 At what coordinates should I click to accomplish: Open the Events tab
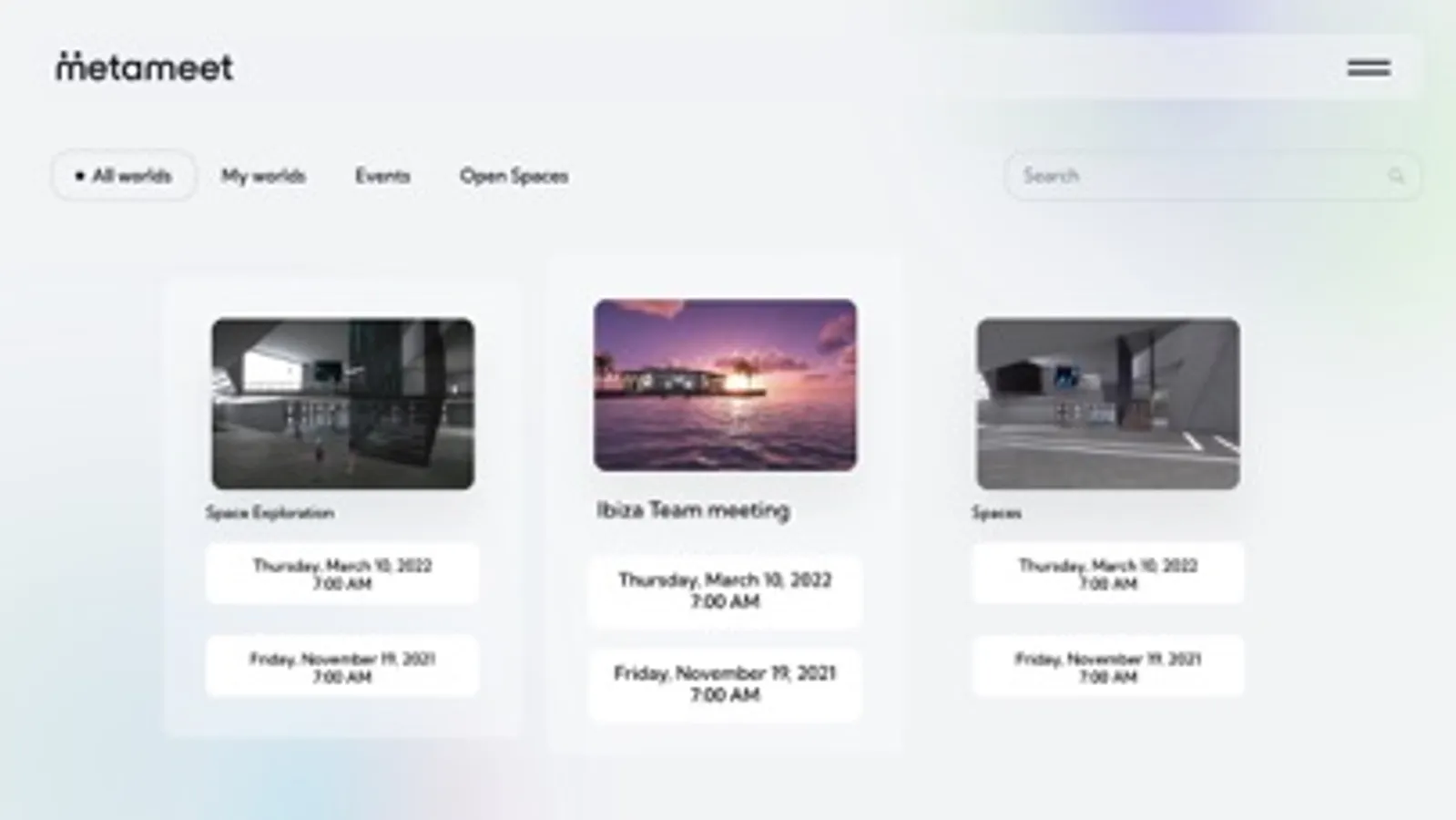click(382, 176)
